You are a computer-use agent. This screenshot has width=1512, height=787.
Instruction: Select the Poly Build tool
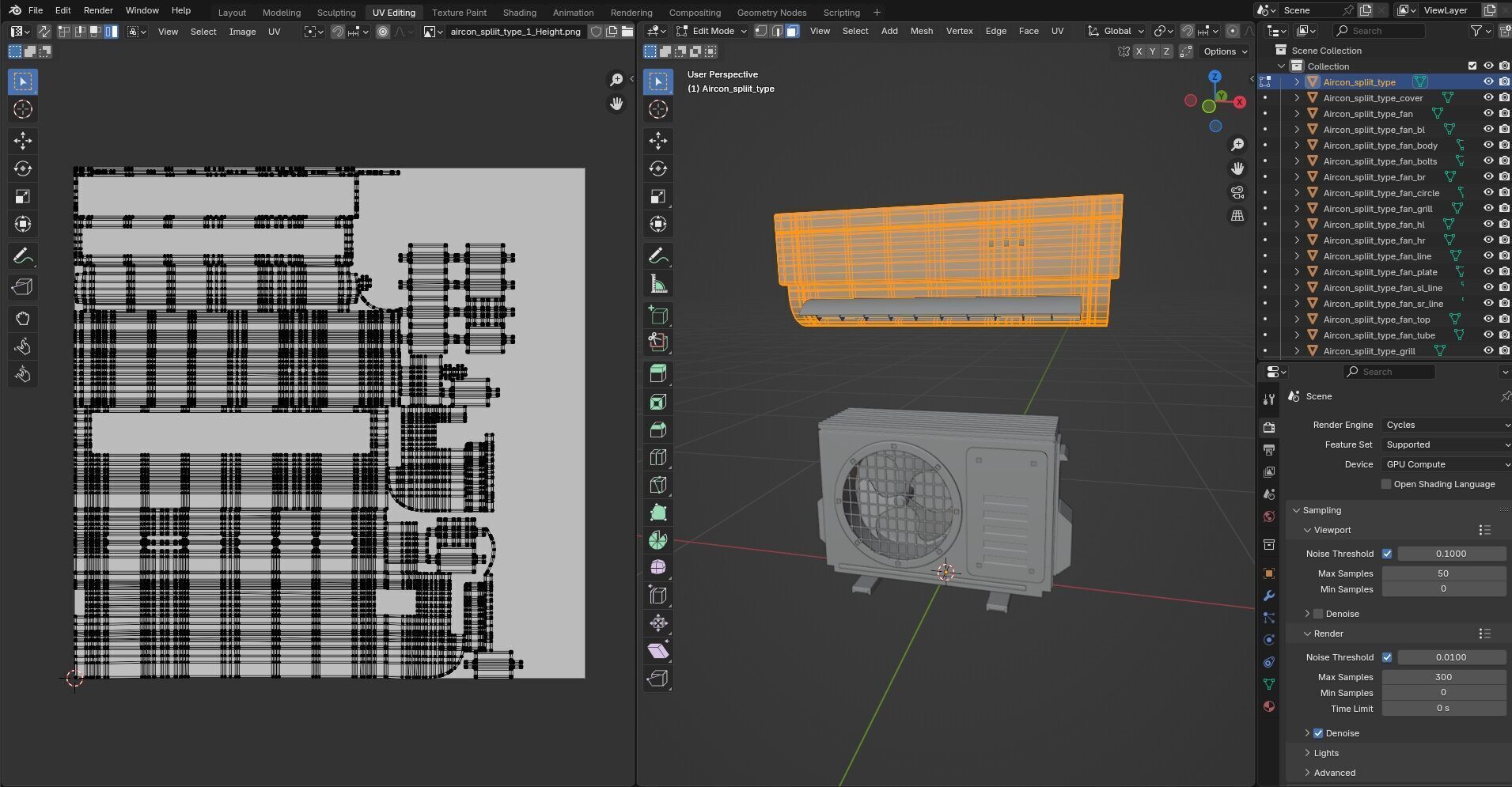[x=658, y=513]
